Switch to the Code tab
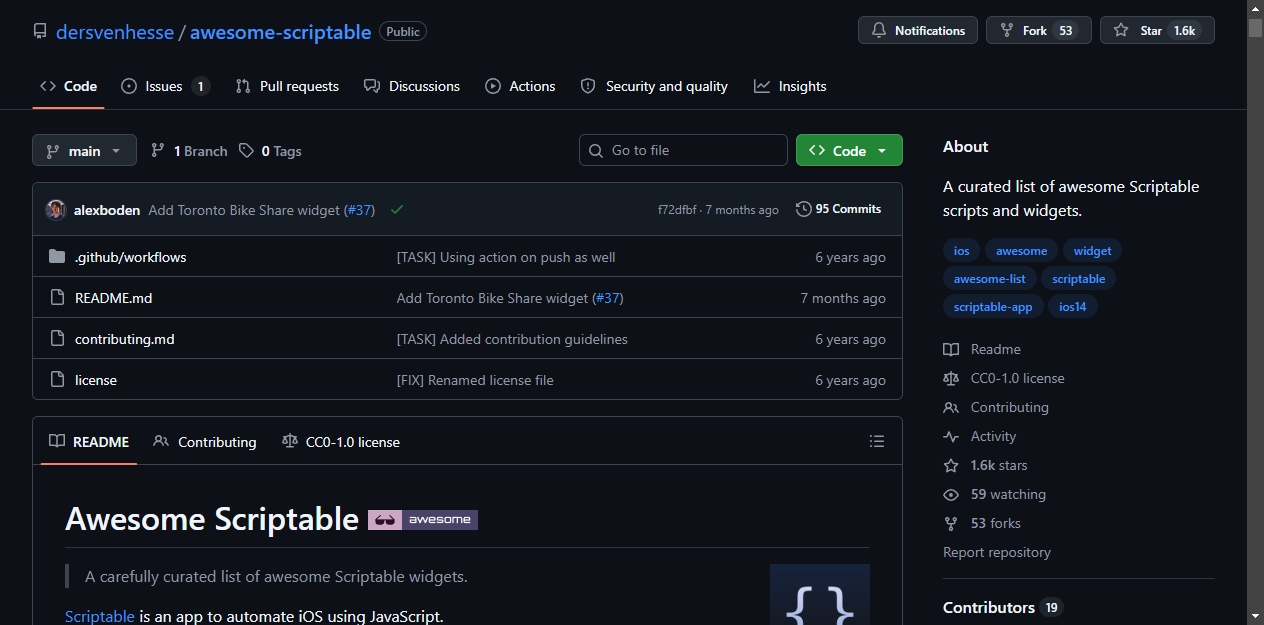1264x625 pixels. [68, 86]
